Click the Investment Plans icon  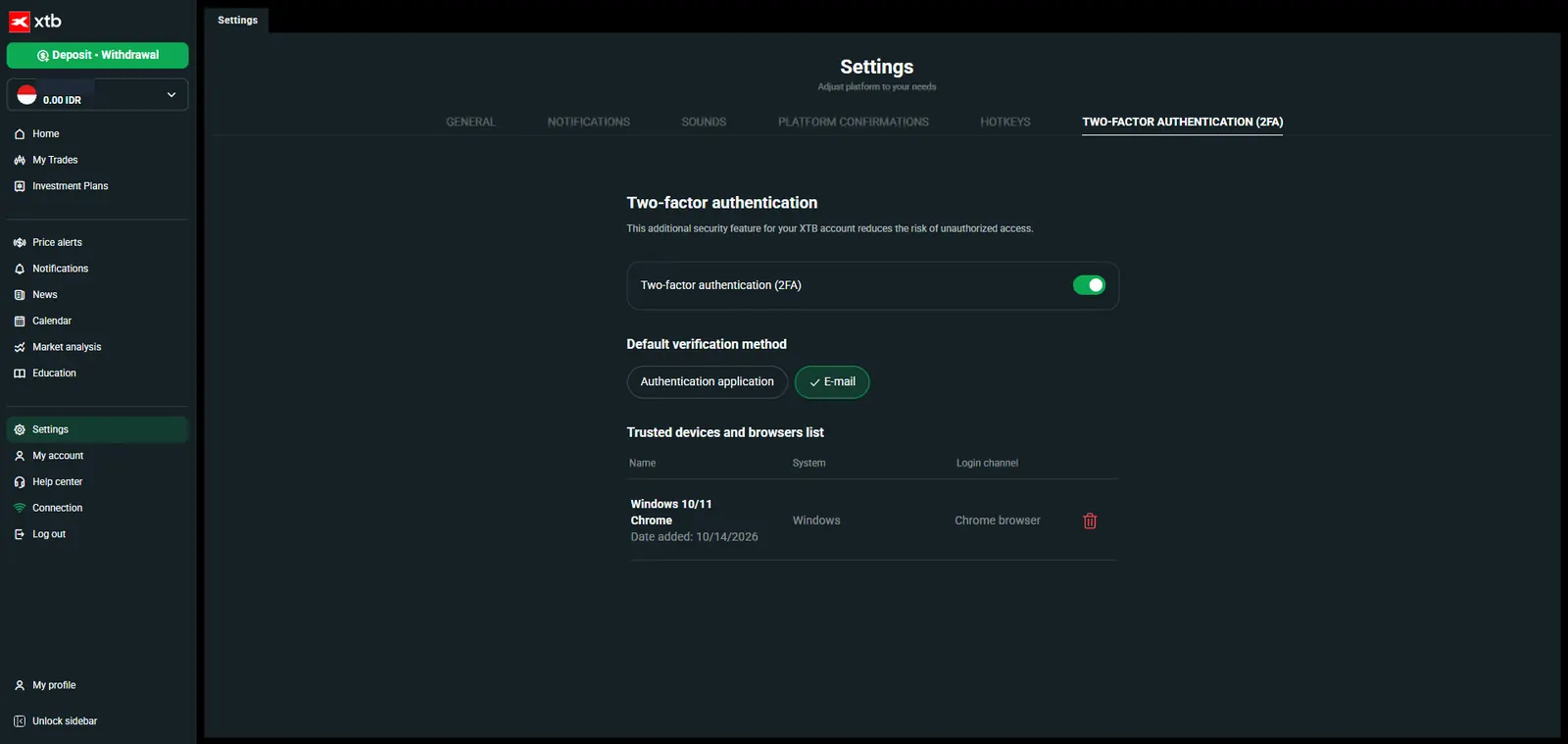[20, 186]
